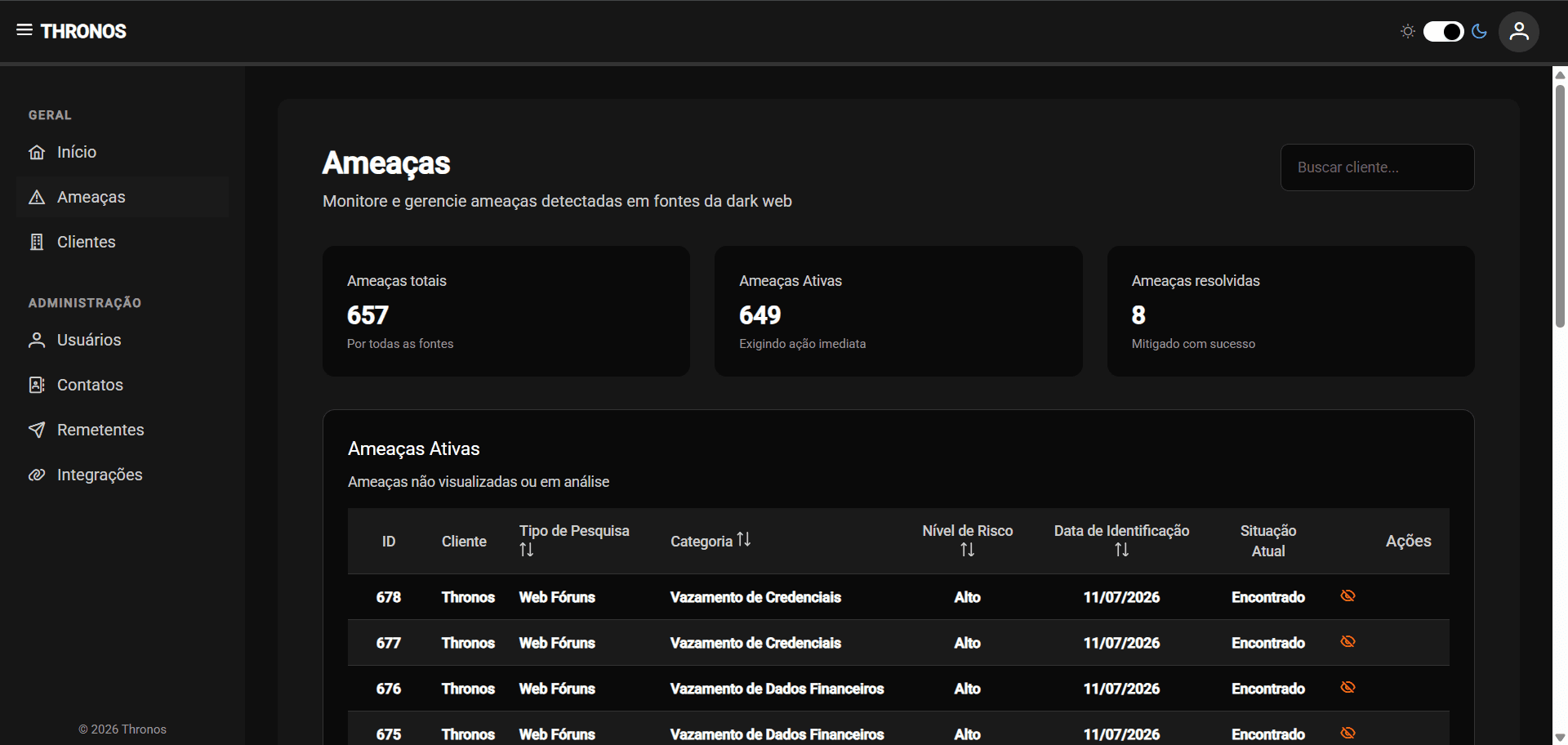
Task: Focus the Buscar cliente search field
Action: (x=1377, y=167)
